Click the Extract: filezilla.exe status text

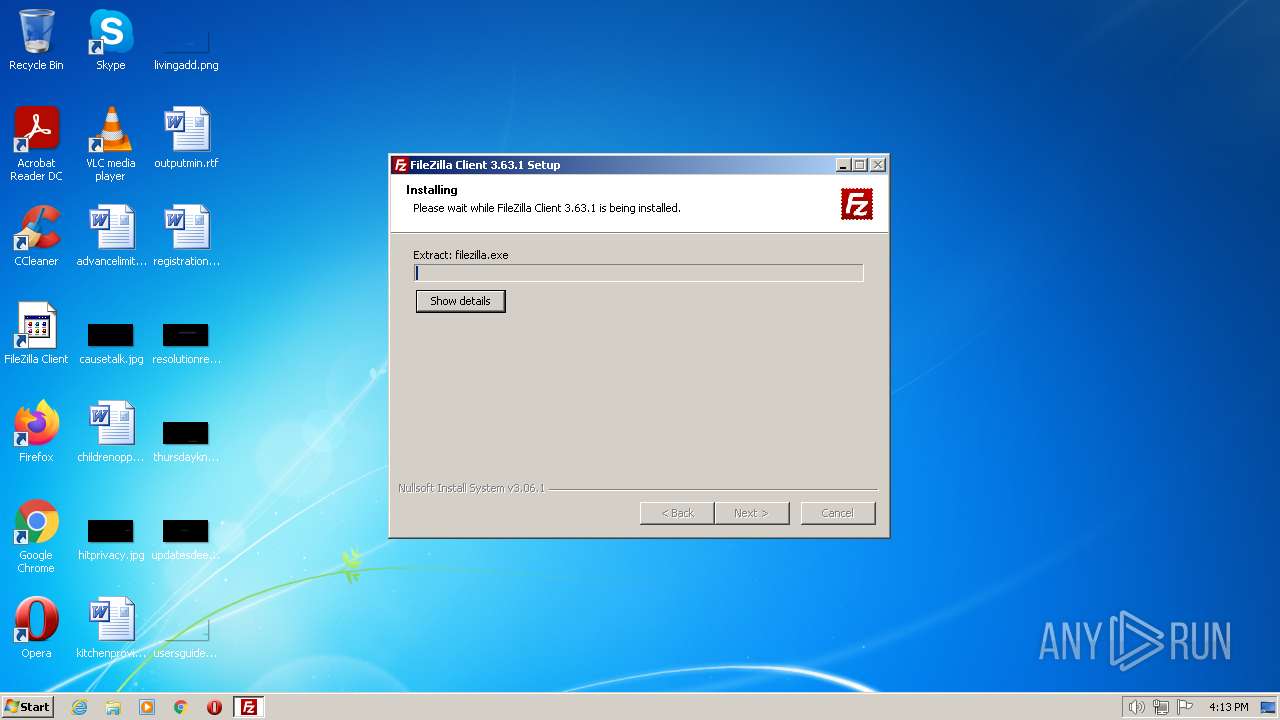[x=461, y=255]
